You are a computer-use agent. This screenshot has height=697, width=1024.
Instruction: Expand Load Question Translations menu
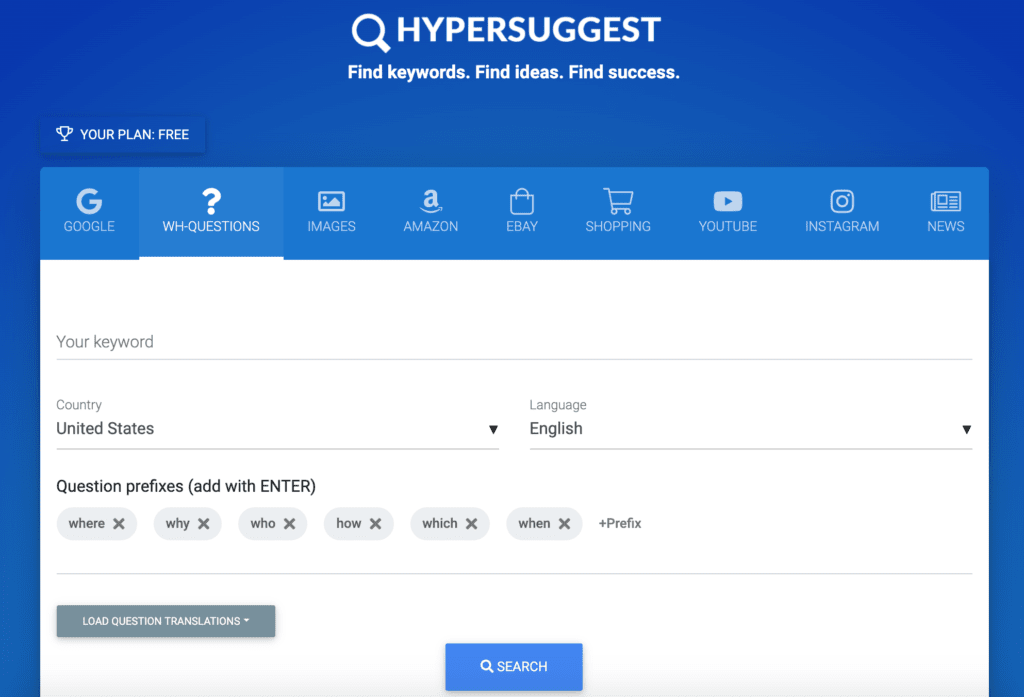[x=165, y=621]
